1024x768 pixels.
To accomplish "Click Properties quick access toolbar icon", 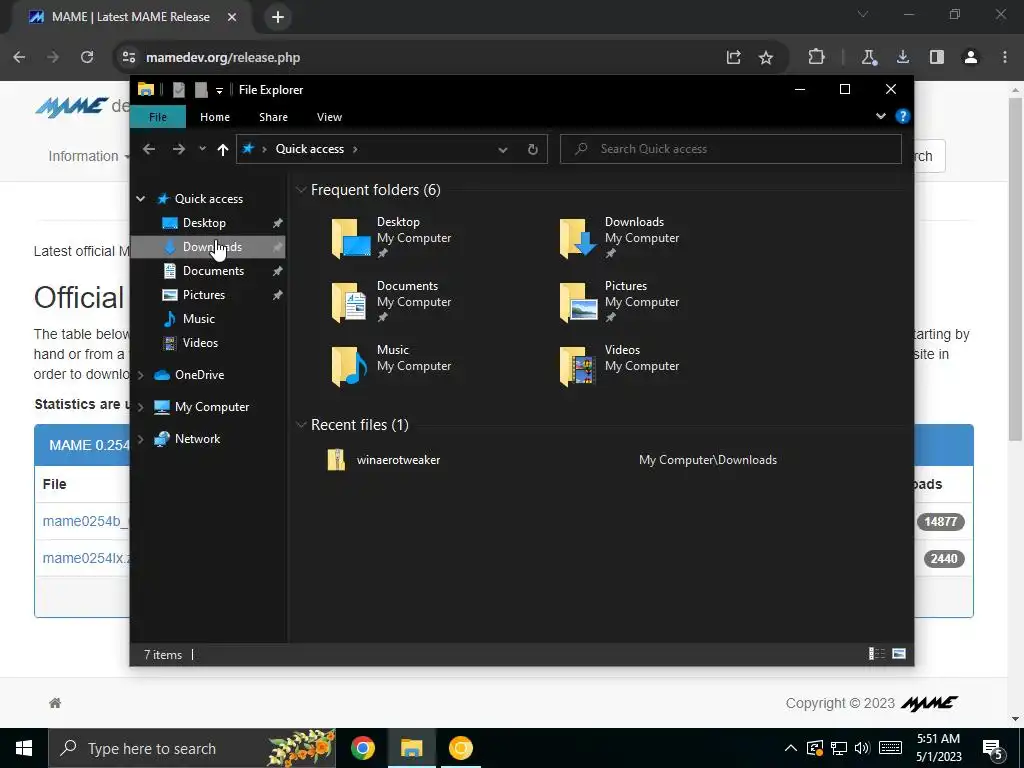I will [x=178, y=90].
